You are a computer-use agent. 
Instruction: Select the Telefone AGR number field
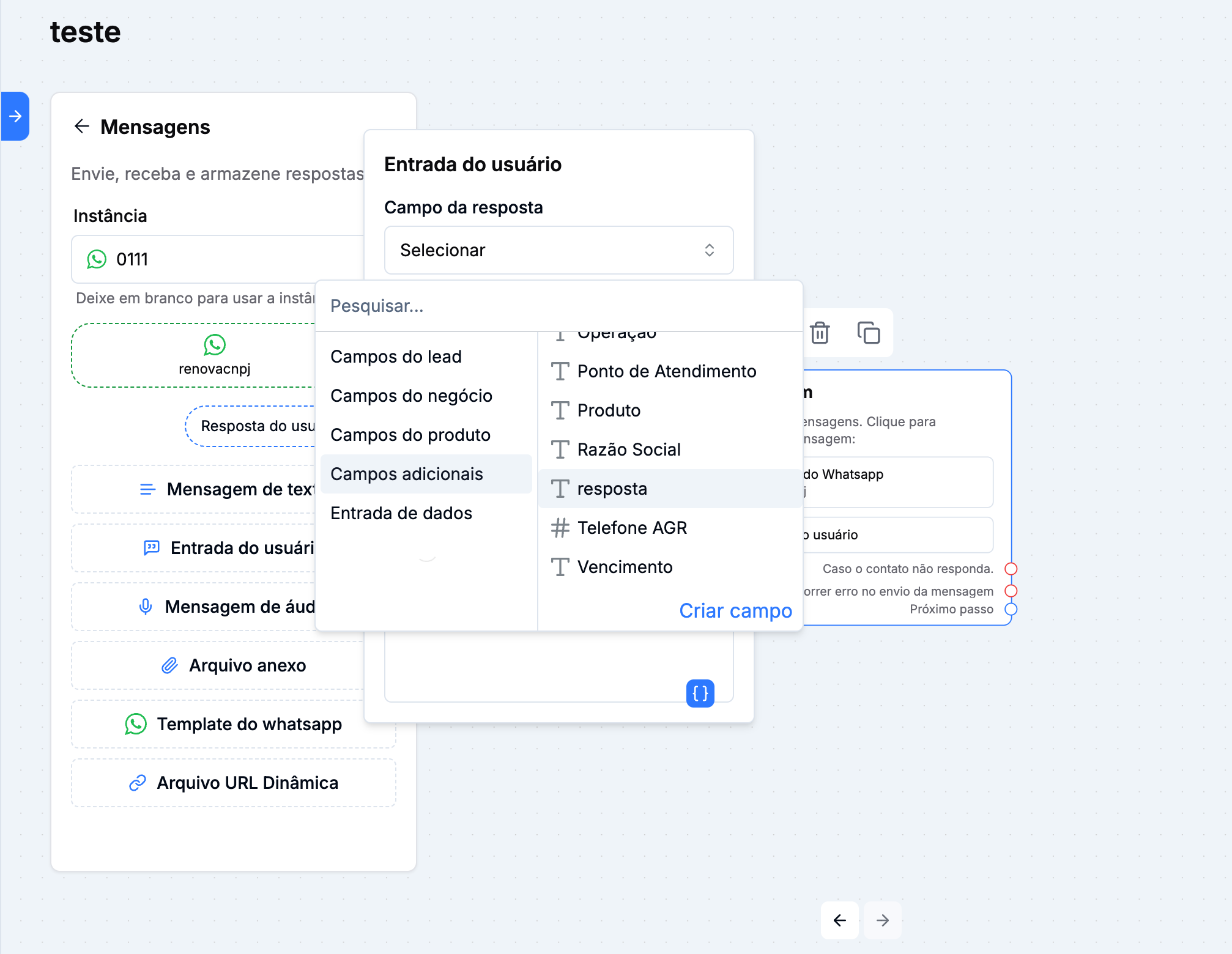click(632, 528)
